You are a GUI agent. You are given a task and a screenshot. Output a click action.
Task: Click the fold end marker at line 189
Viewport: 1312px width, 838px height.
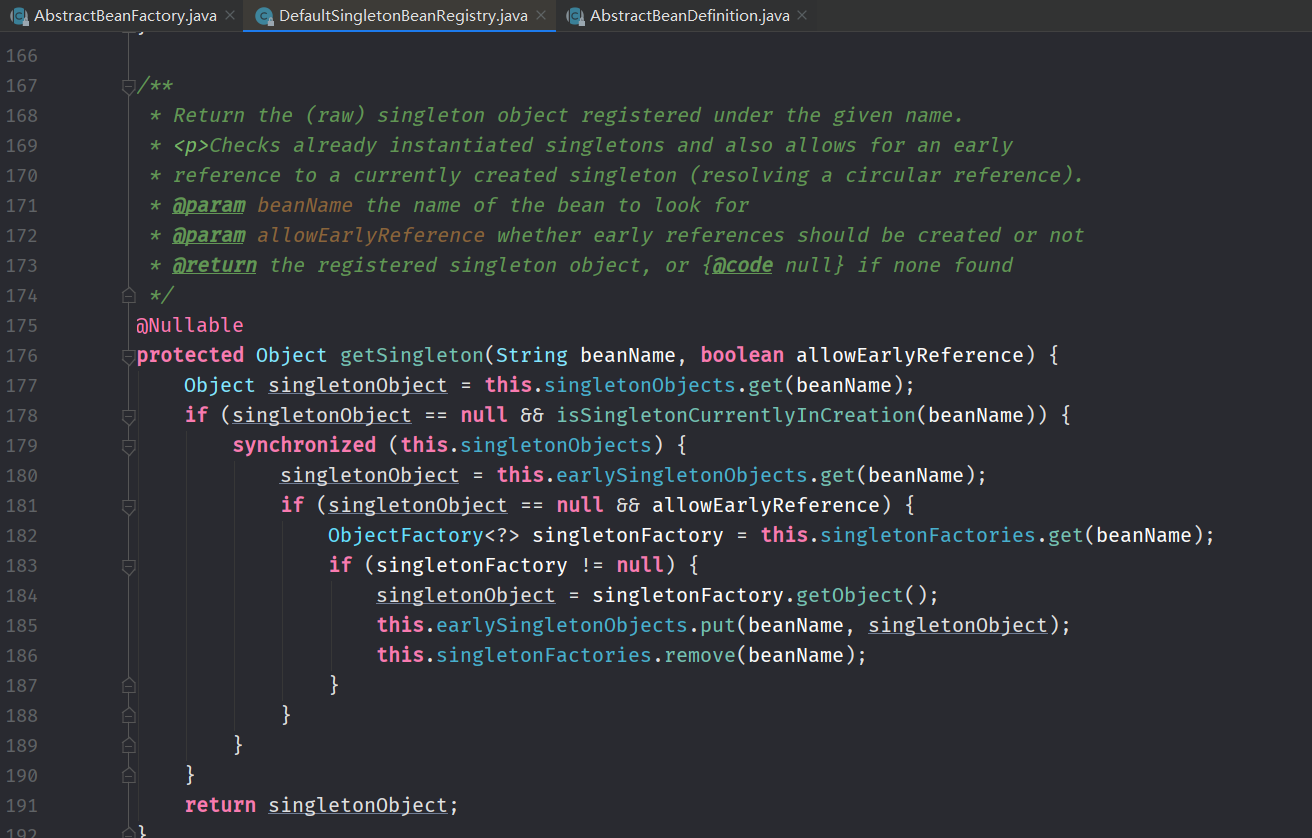click(x=128, y=745)
